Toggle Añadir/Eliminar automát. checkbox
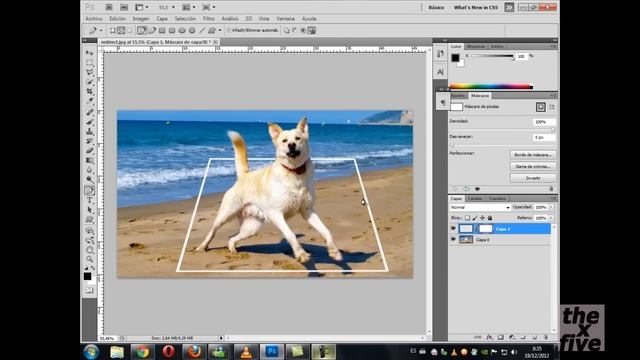640x360 pixels. pyautogui.click(x=229, y=31)
